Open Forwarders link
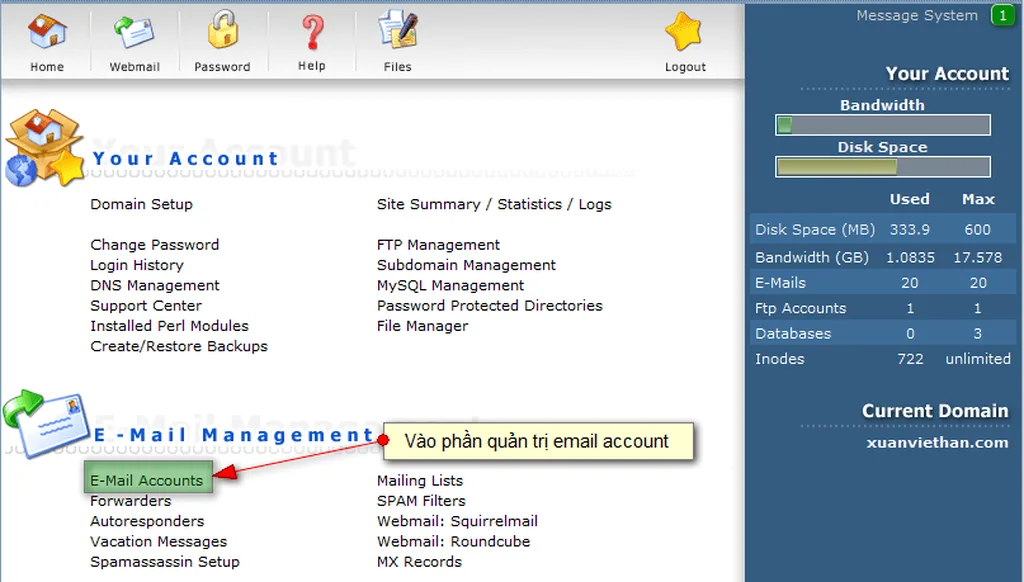This screenshot has width=1024, height=582. tap(131, 501)
